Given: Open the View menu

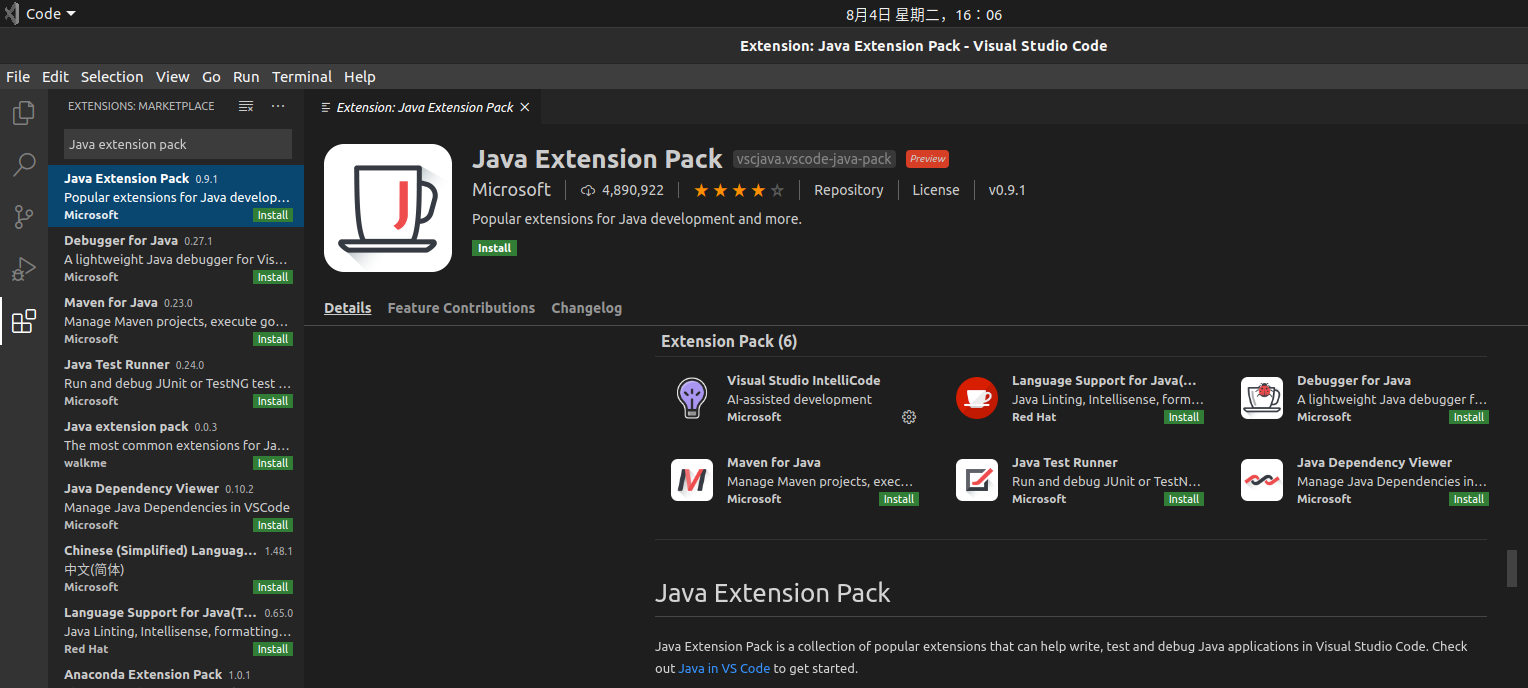Looking at the screenshot, I should pos(172,77).
